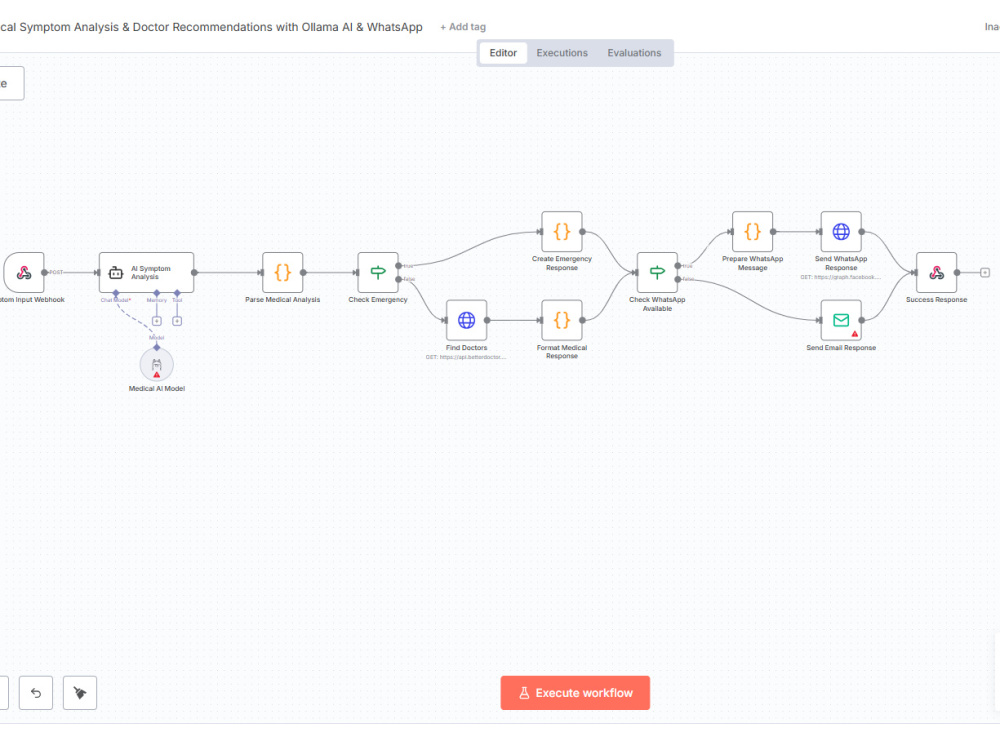Image resolution: width=1000 pixels, height=750 pixels.
Task: Open the Evaluations tab
Action: 634,53
